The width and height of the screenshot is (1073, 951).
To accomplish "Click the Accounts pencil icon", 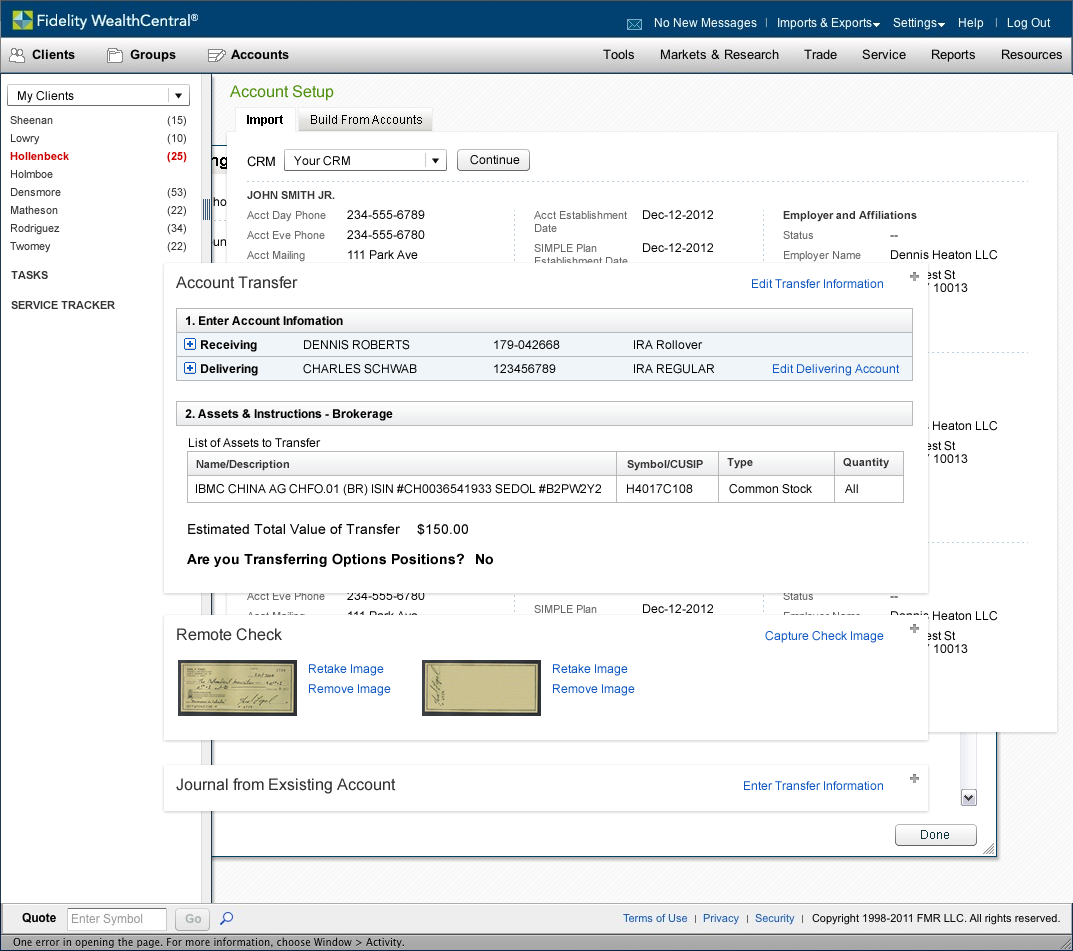I will coord(216,55).
